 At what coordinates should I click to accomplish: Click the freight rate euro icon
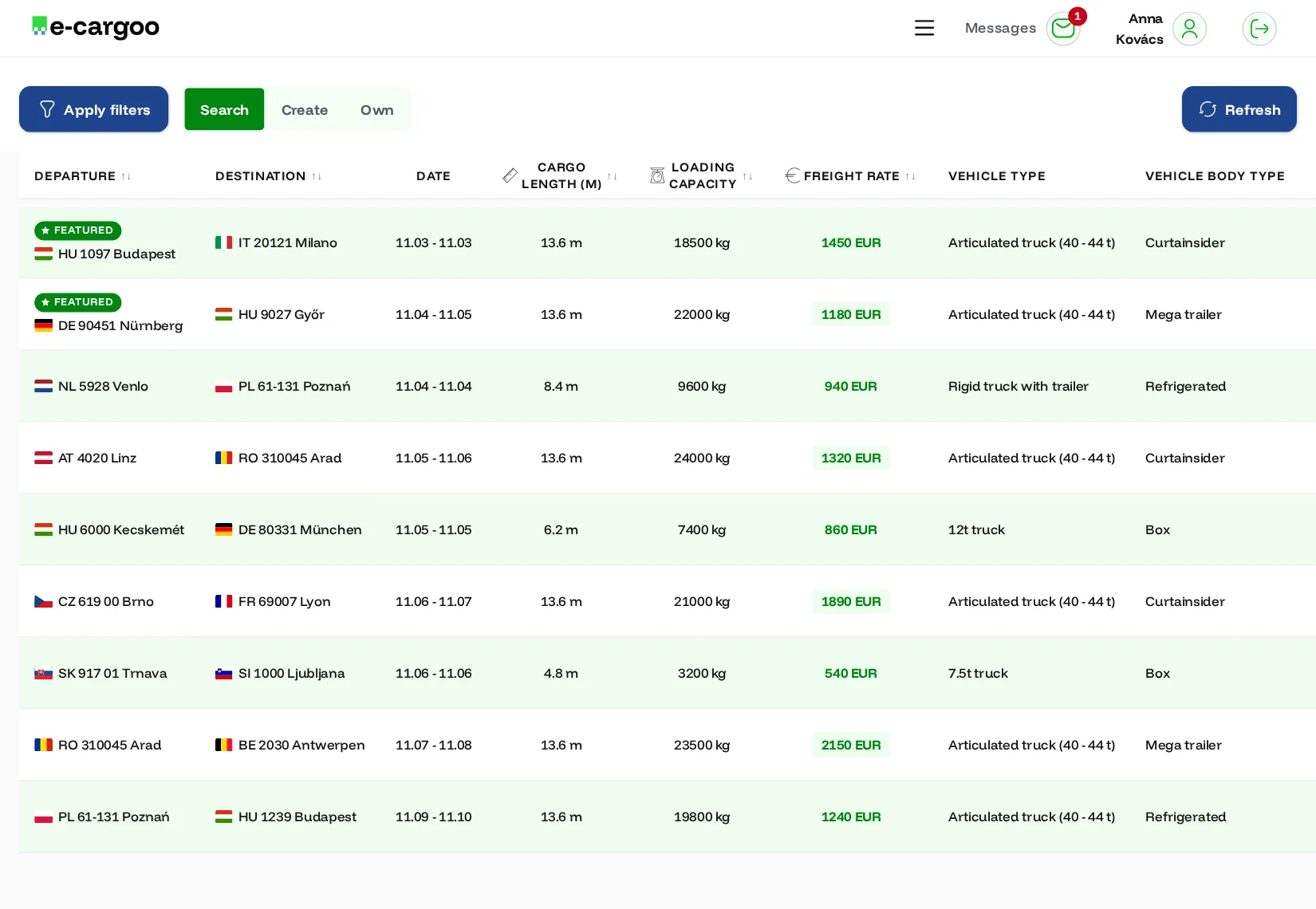(x=792, y=175)
